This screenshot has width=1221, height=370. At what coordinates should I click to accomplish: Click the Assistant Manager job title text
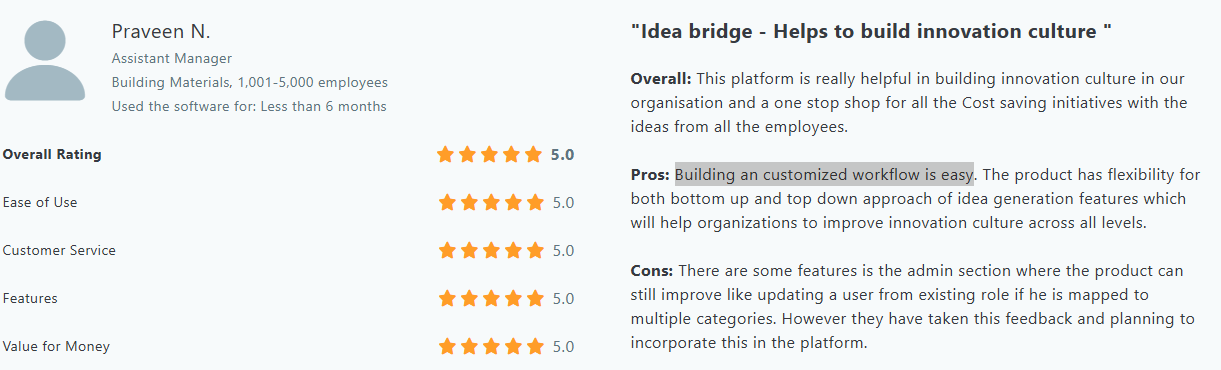[x=172, y=59]
